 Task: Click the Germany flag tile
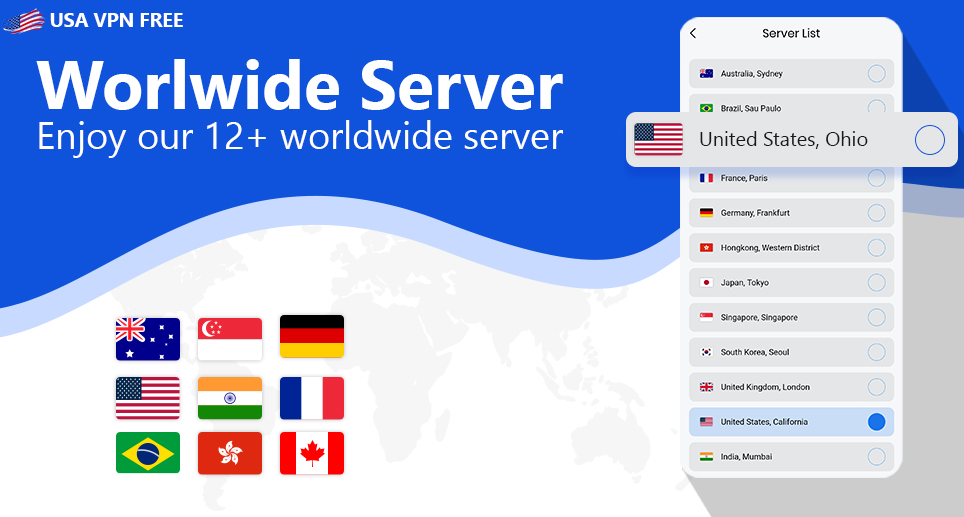coord(312,336)
